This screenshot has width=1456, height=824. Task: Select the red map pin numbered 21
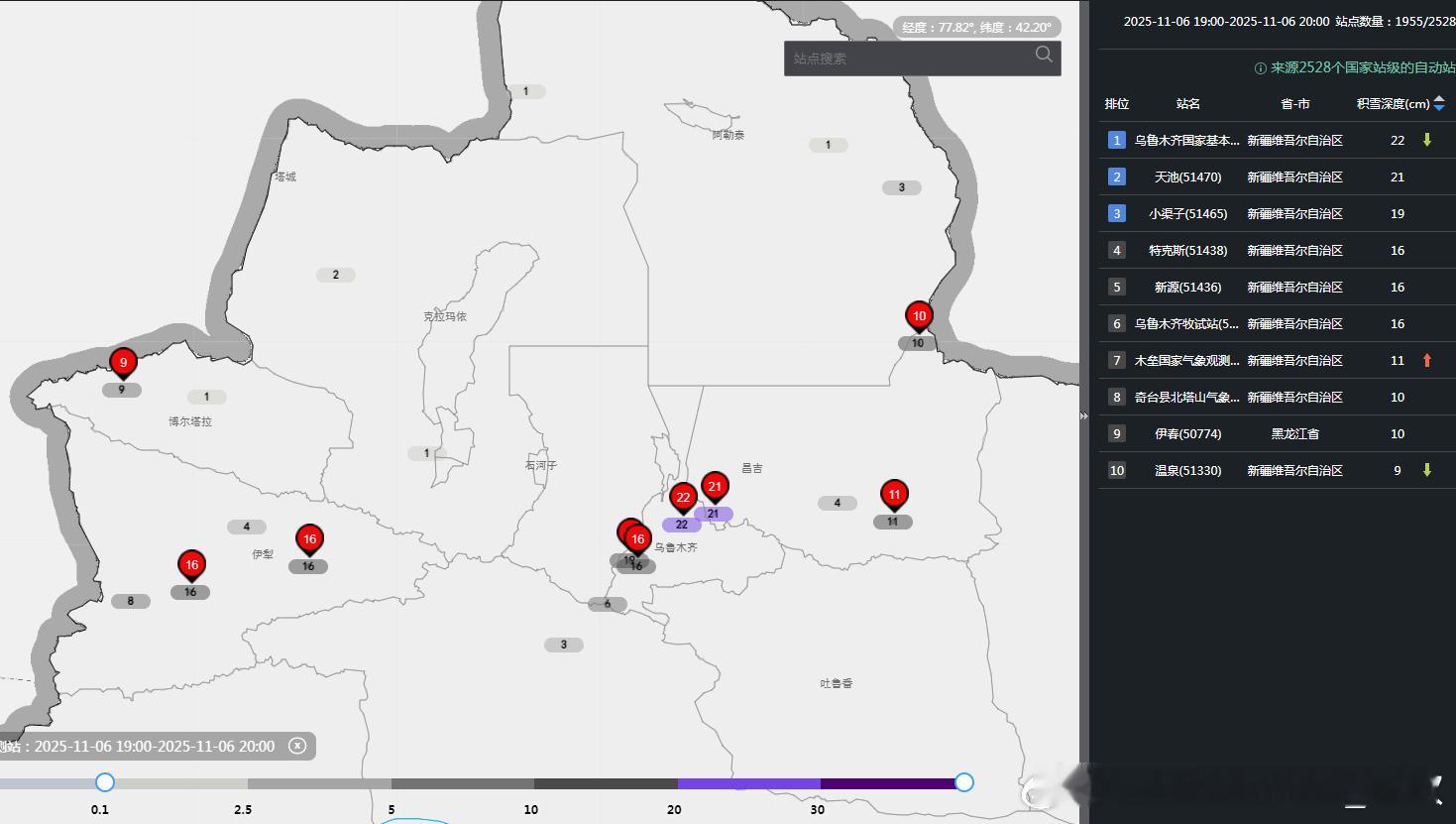tap(715, 488)
